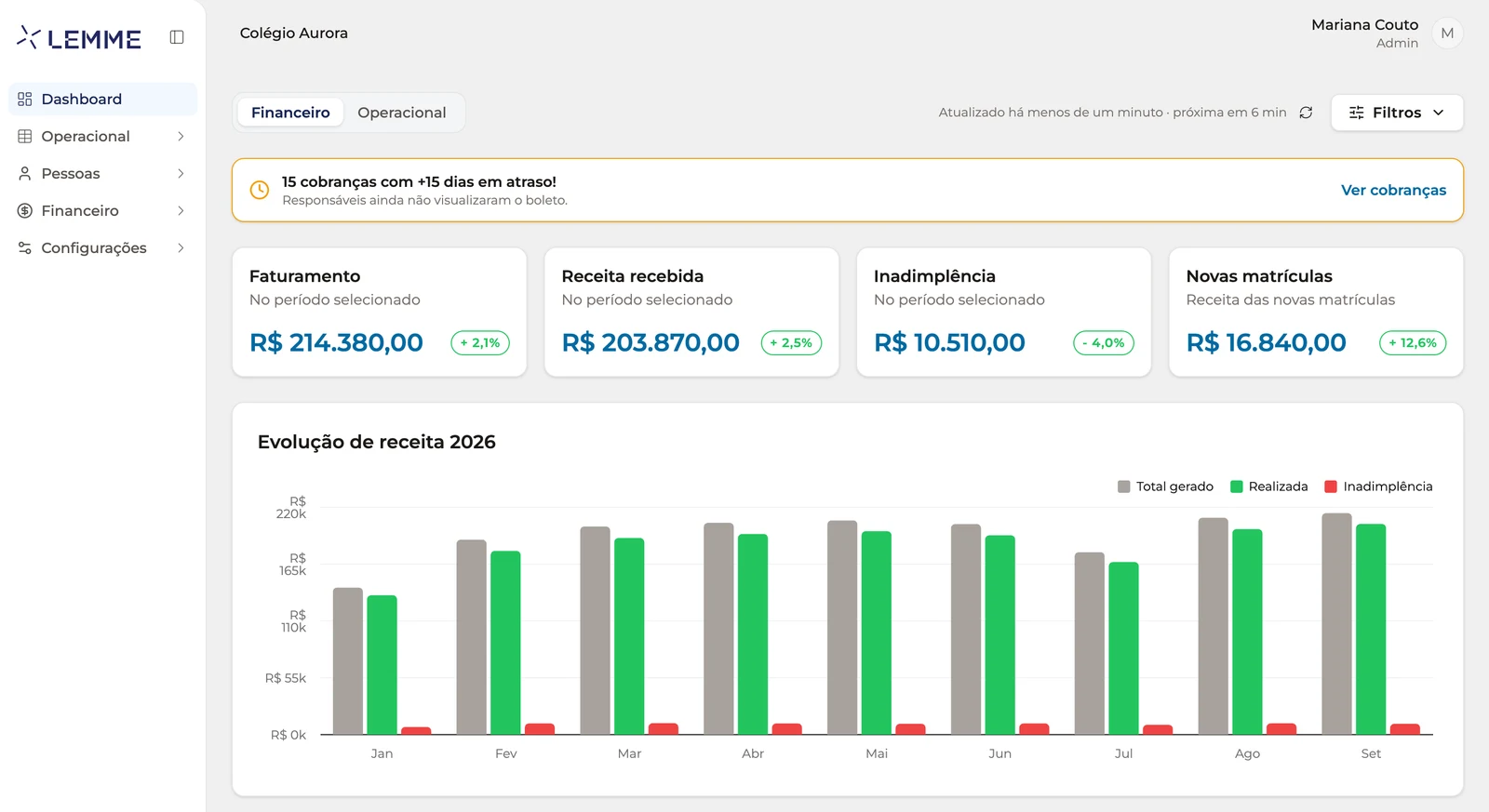Viewport: 1489px width, 812px height.
Task: Open the Filtros dropdown
Action: [1397, 113]
